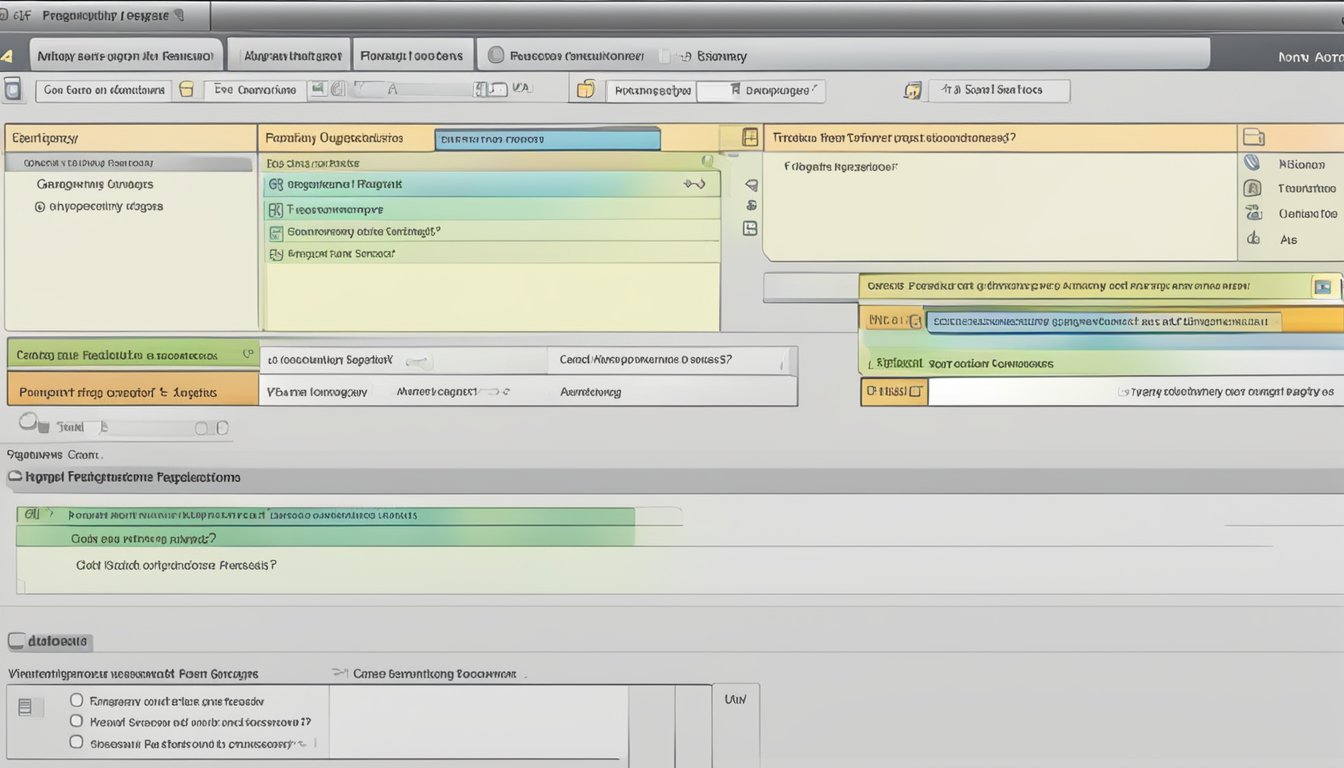Click the blue picture icon in the 'Onods Posadkir' row
This screenshot has width=1344, height=768.
coord(1323,287)
